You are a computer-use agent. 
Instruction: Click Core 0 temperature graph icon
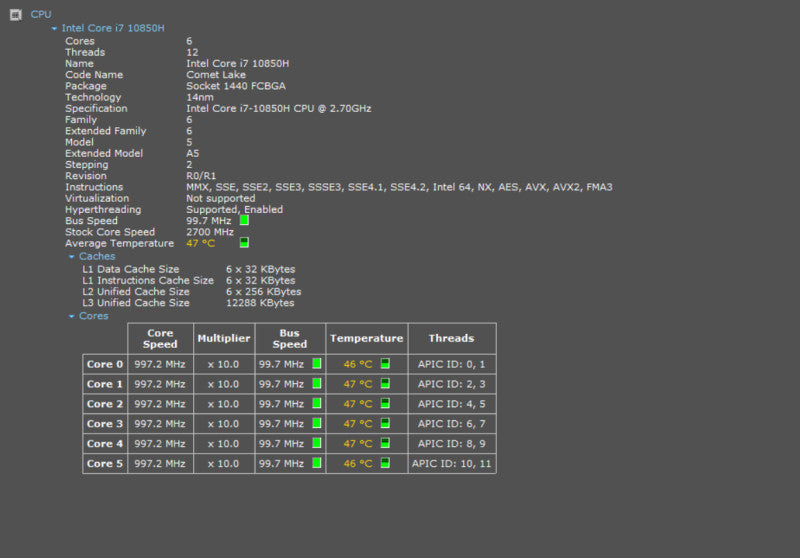[x=385, y=364]
